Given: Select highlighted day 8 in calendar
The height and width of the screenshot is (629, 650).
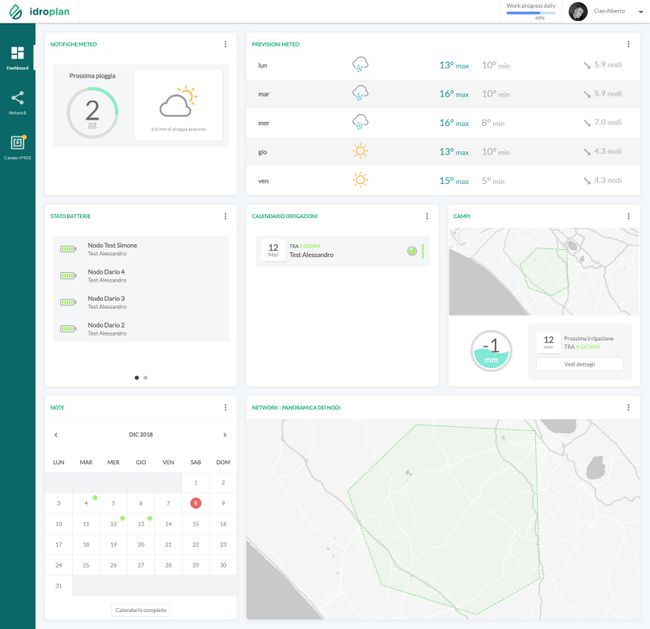Looking at the screenshot, I should [196, 503].
